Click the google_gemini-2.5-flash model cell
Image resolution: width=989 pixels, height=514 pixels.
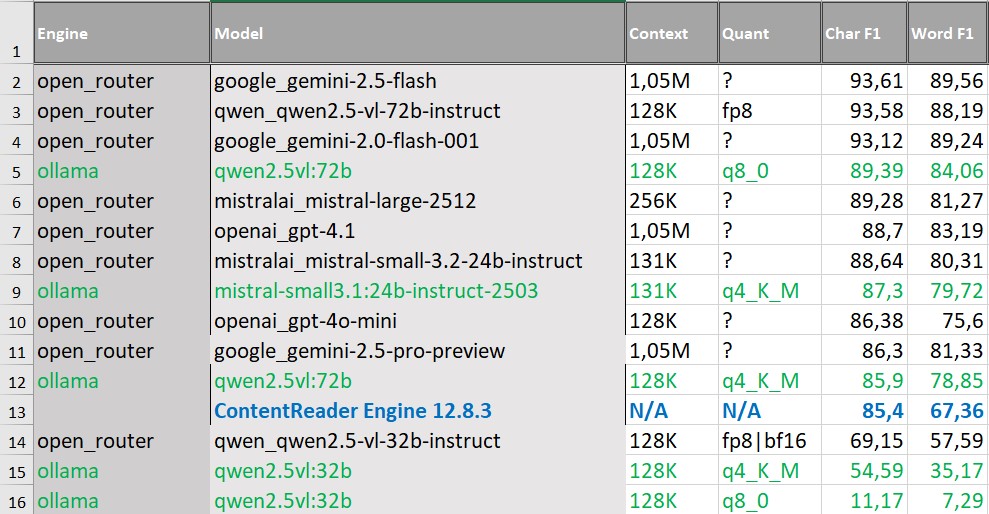pyautogui.click(x=325, y=81)
